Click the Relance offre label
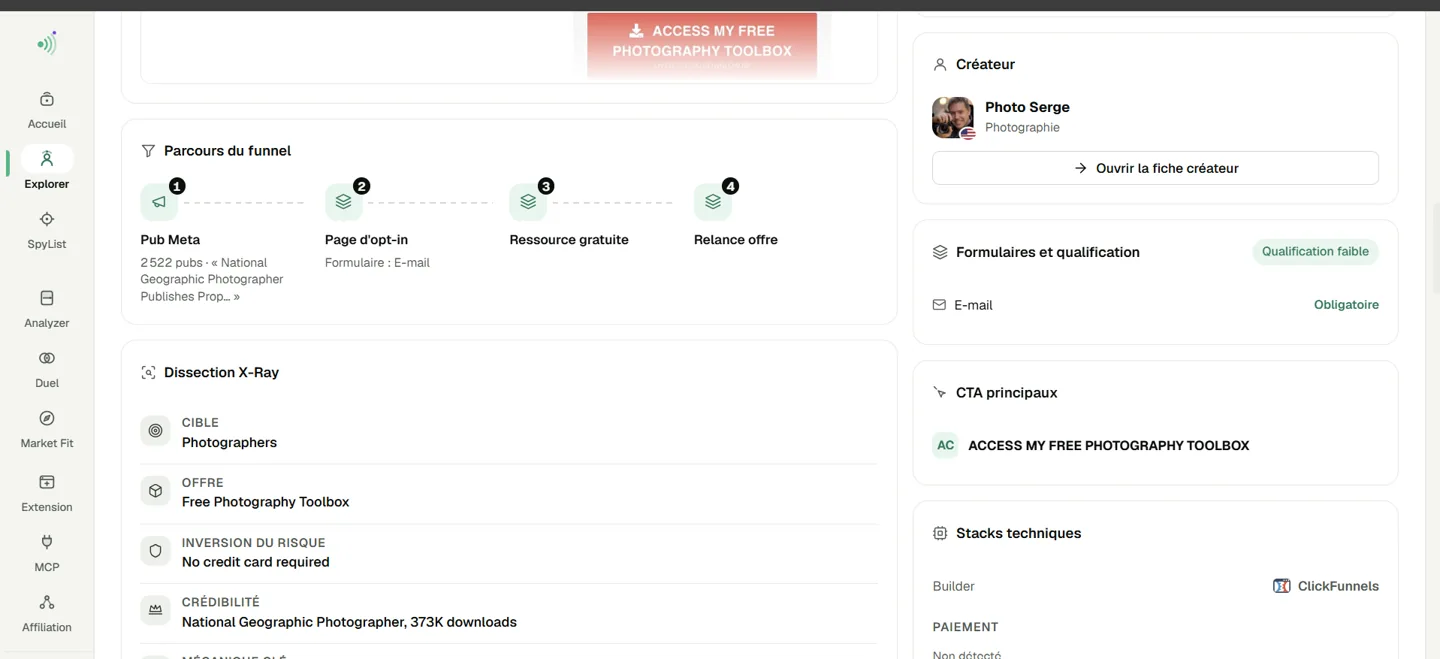 [x=736, y=240]
